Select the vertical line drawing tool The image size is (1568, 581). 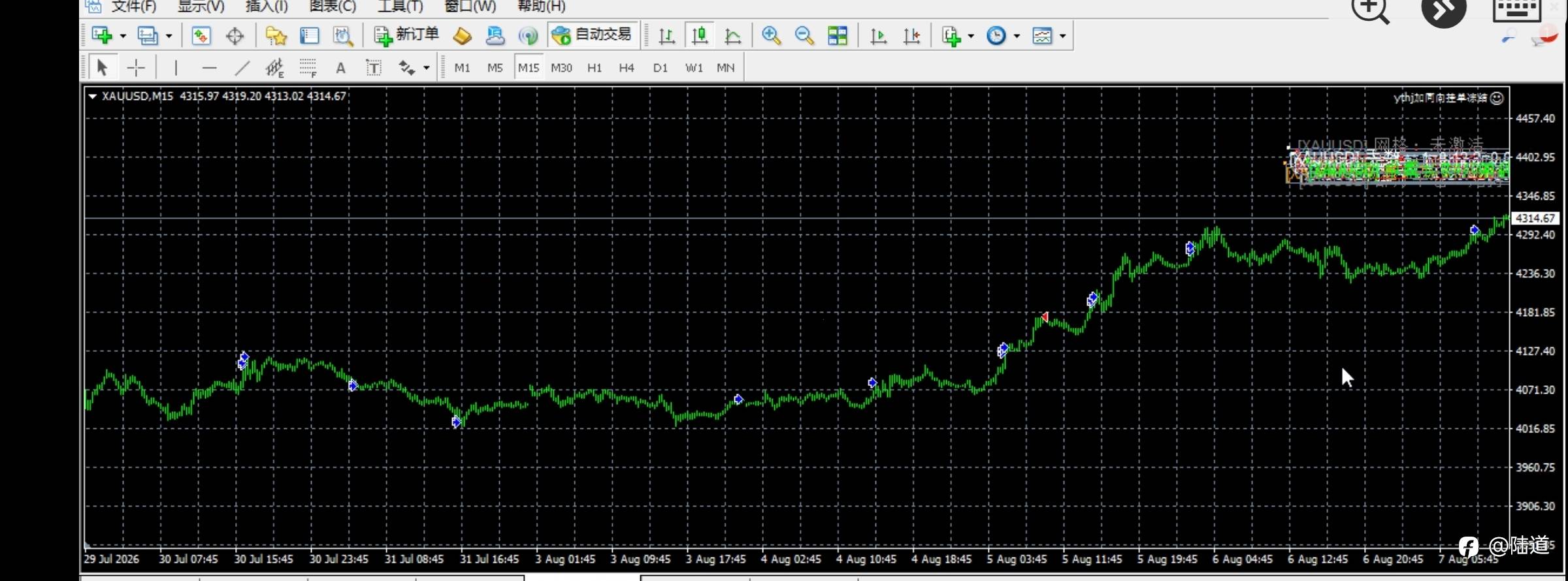pyautogui.click(x=176, y=67)
